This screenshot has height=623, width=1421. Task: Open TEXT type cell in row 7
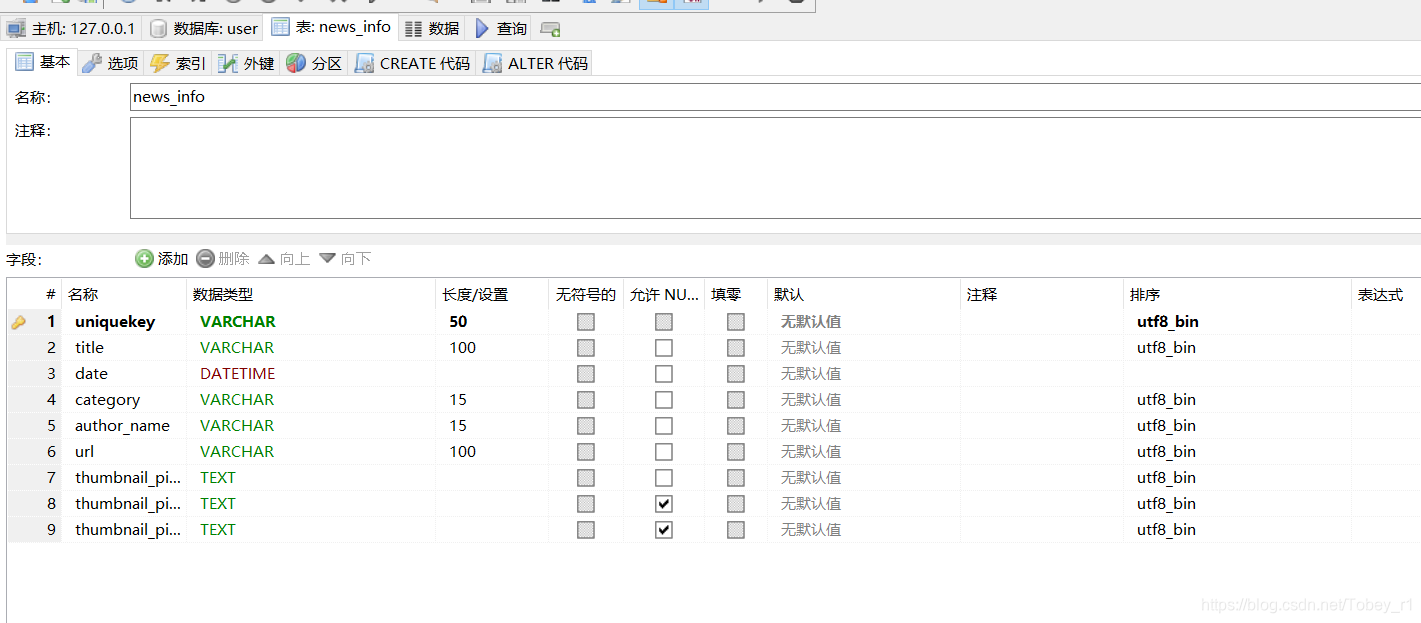(218, 478)
